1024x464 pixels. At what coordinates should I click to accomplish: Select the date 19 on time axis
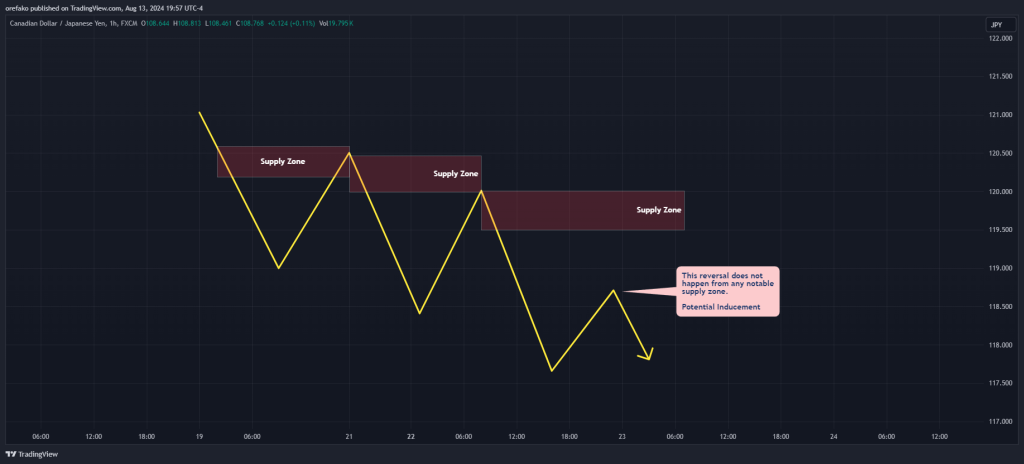[x=199, y=436]
